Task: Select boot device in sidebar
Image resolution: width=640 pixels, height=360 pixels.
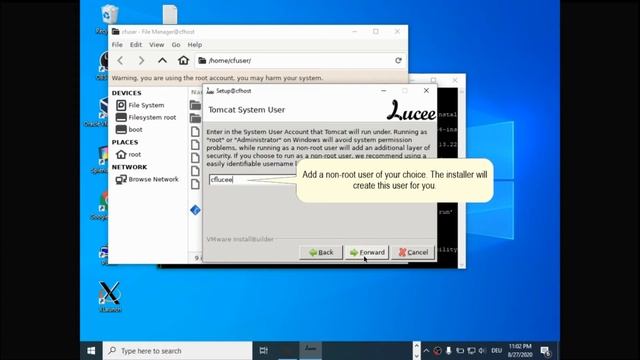Action: click(129, 129)
